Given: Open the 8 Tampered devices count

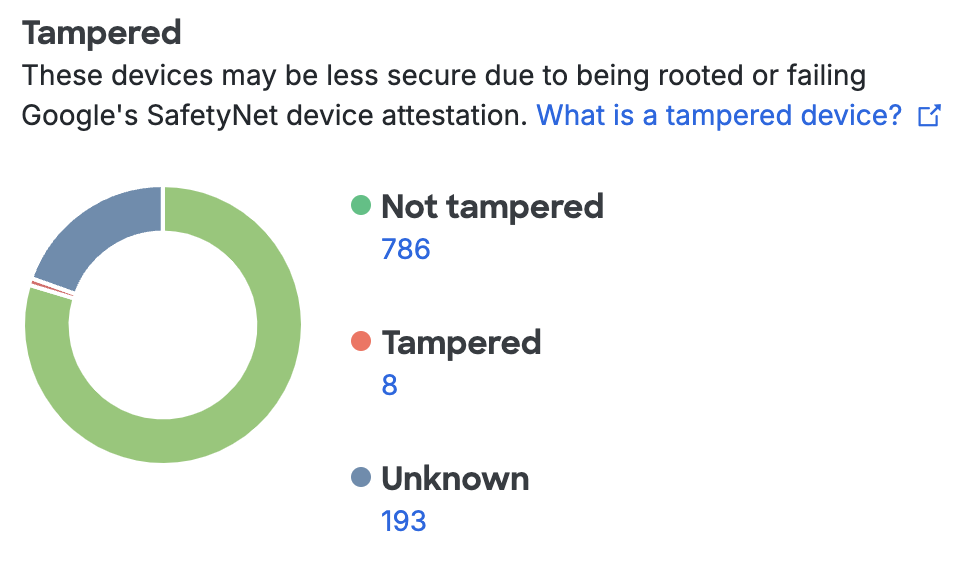Looking at the screenshot, I should pos(390,384).
